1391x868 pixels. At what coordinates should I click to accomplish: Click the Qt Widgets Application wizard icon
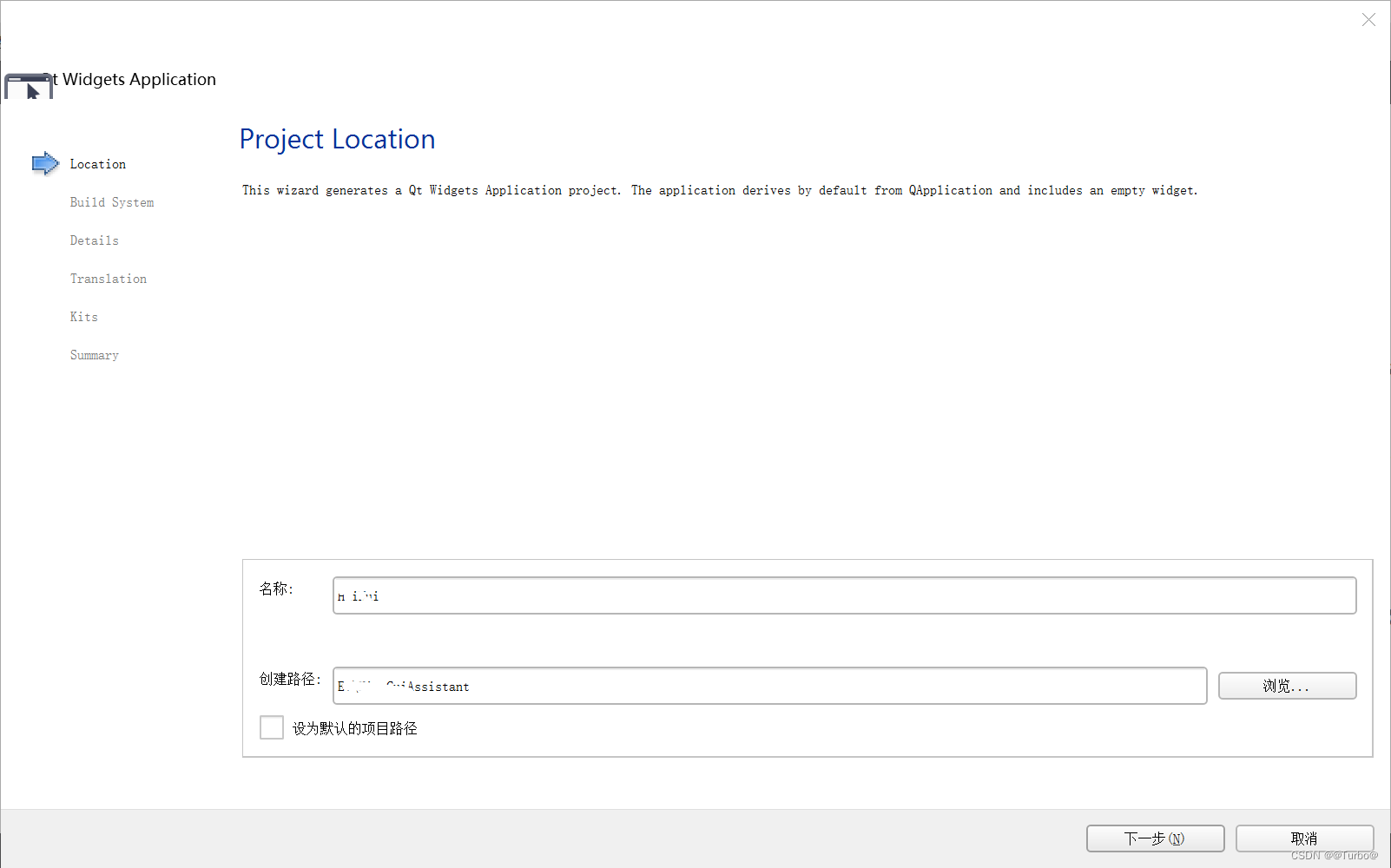pyautogui.click(x=29, y=87)
